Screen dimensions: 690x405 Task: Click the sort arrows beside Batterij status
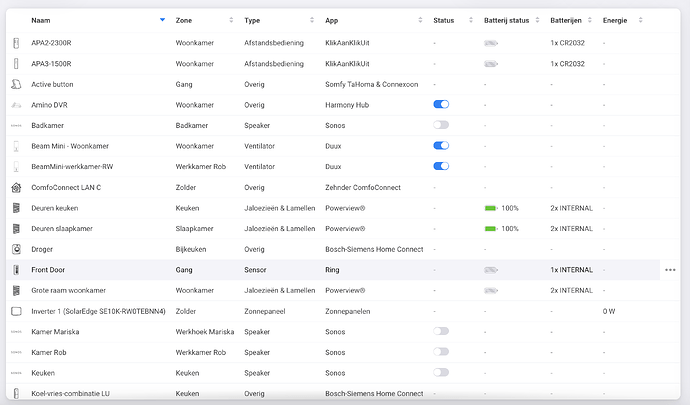pyautogui.click(x=537, y=20)
